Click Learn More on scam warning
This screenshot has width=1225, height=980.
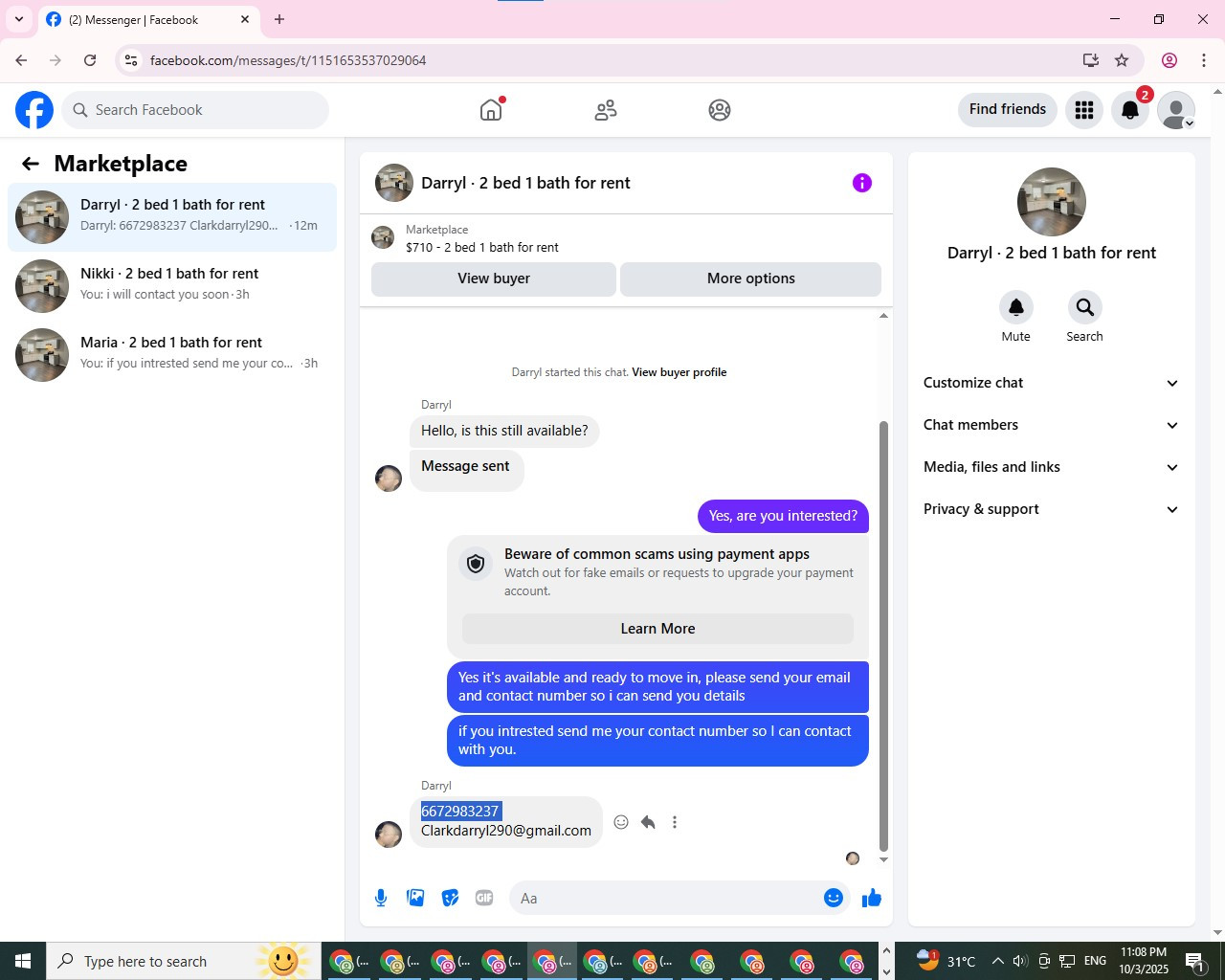click(658, 629)
